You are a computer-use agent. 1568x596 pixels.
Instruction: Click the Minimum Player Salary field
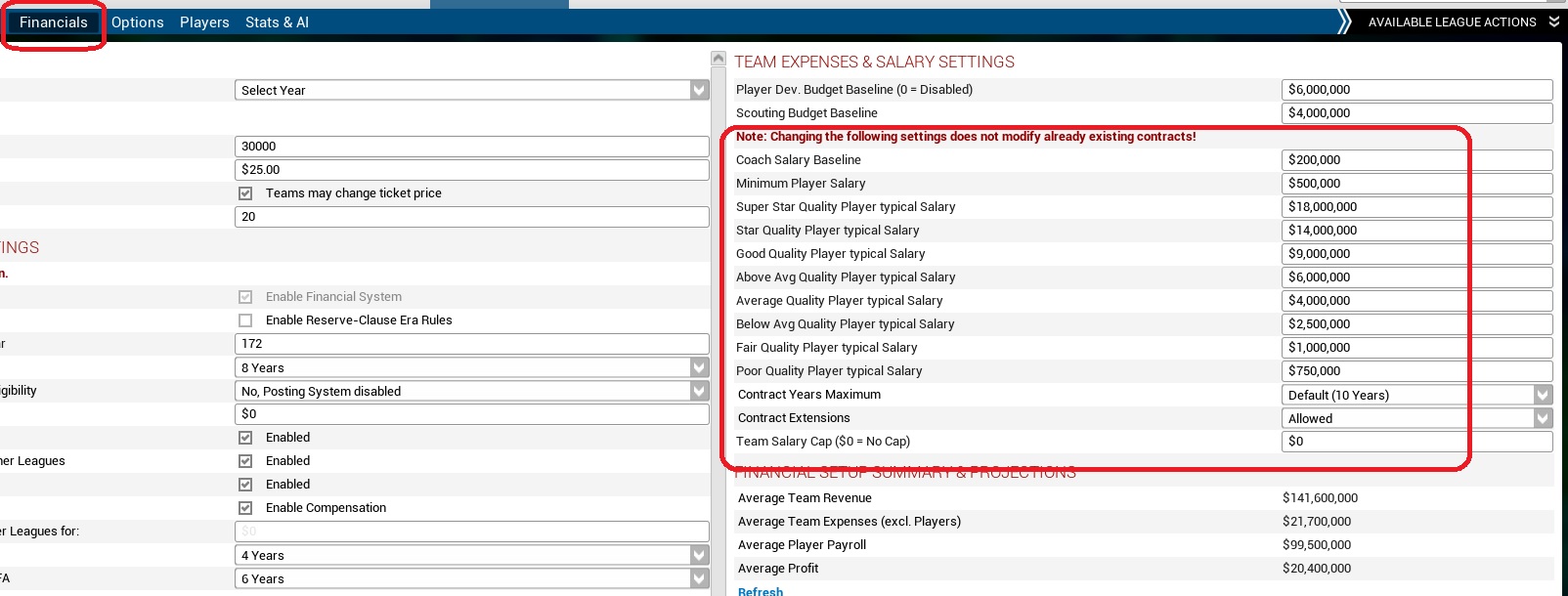[x=1416, y=184]
